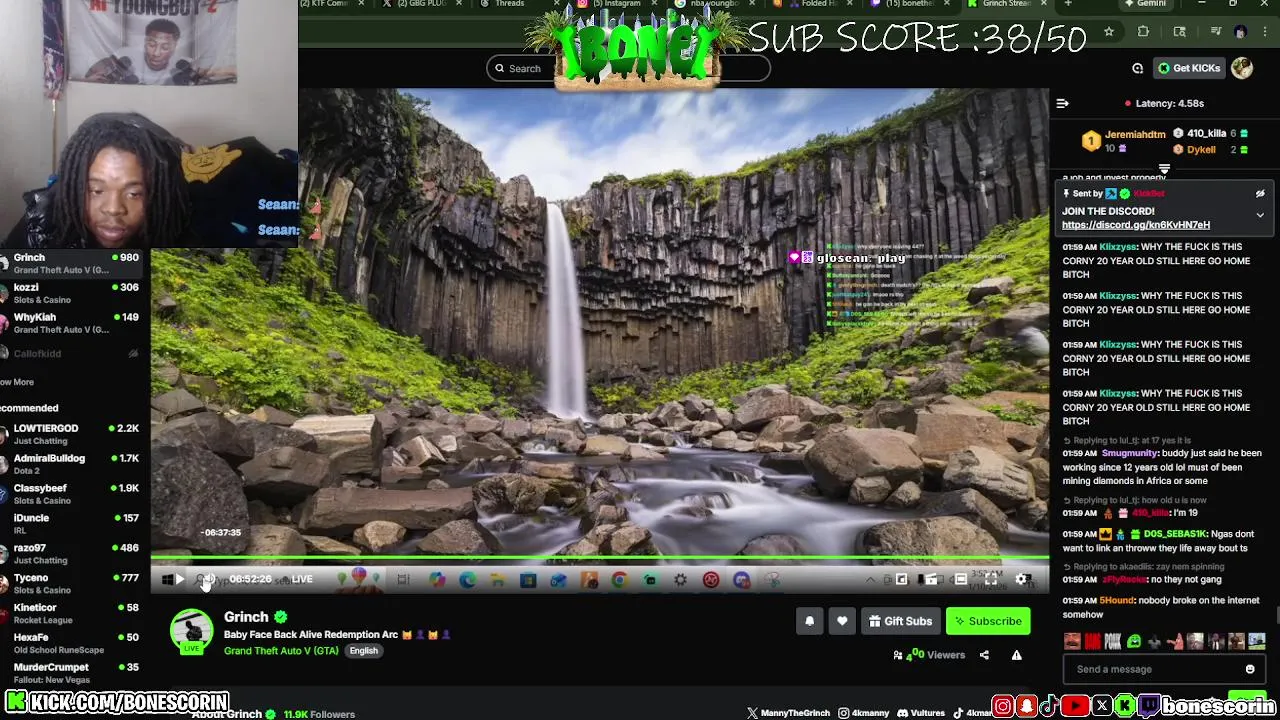Image resolution: width=1280 pixels, height=720 pixels.
Task: Click the English language tag
Action: click(363, 651)
